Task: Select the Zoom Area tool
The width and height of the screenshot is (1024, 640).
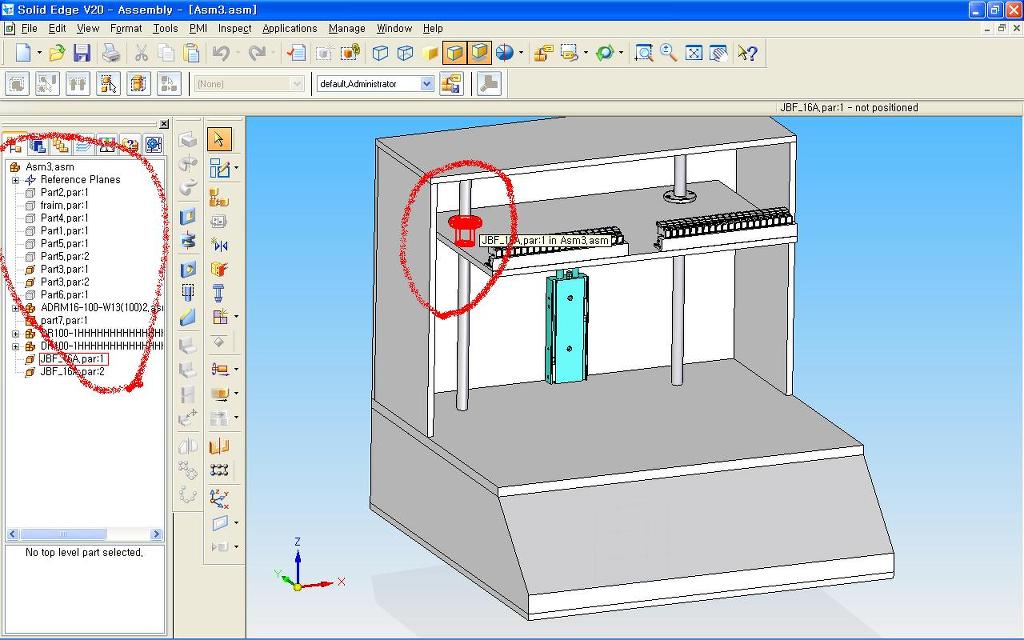Action: tap(644, 53)
